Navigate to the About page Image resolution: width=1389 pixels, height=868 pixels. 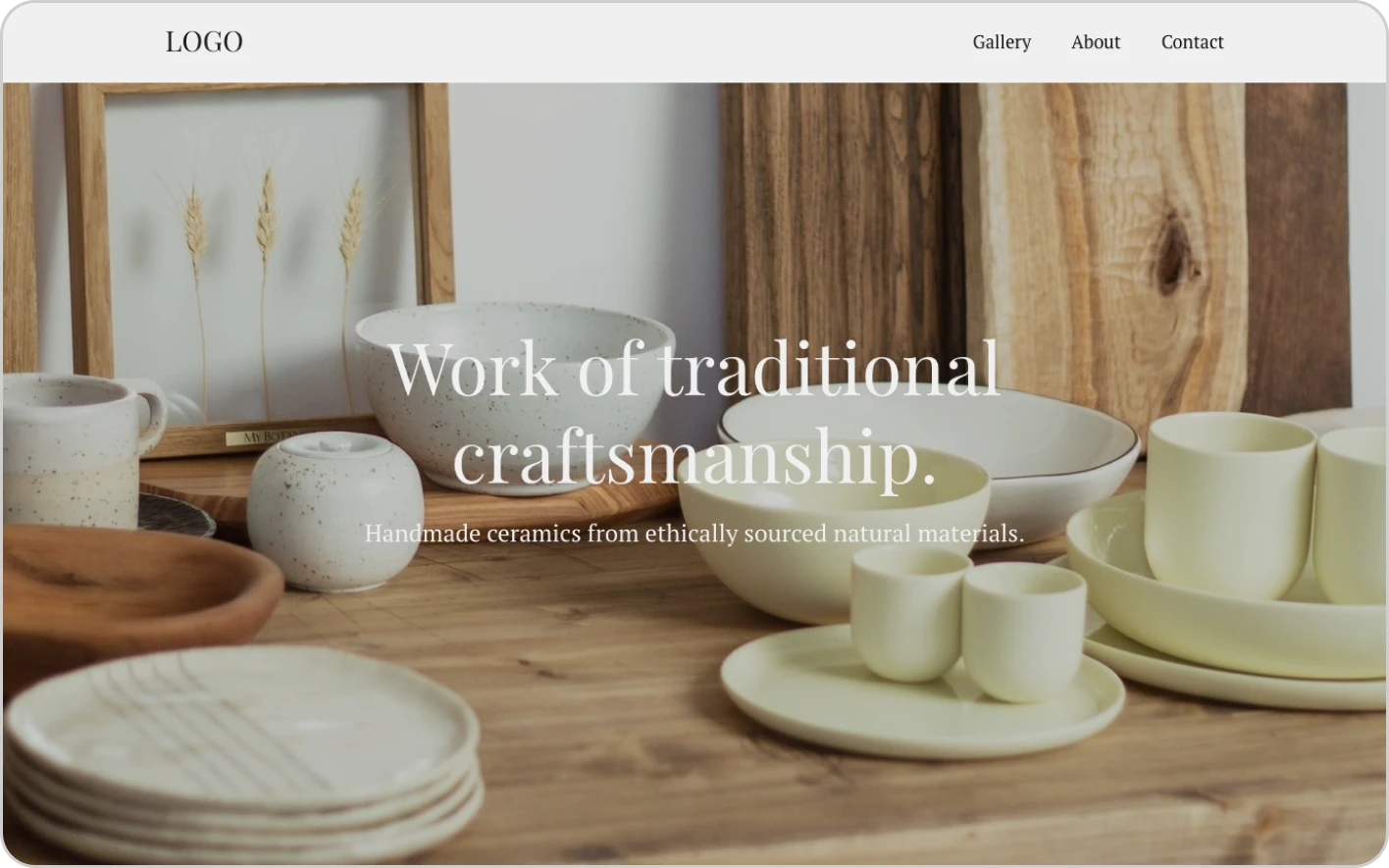pos(1096,42)
